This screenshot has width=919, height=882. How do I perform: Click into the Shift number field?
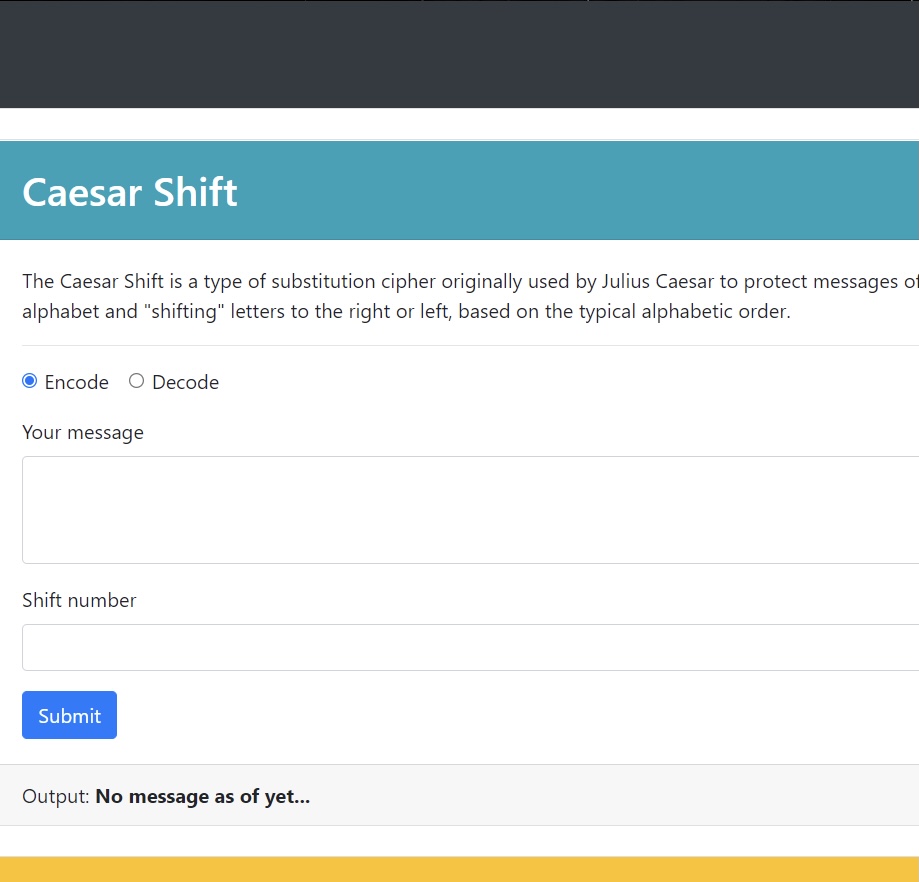tap(470, 647)
